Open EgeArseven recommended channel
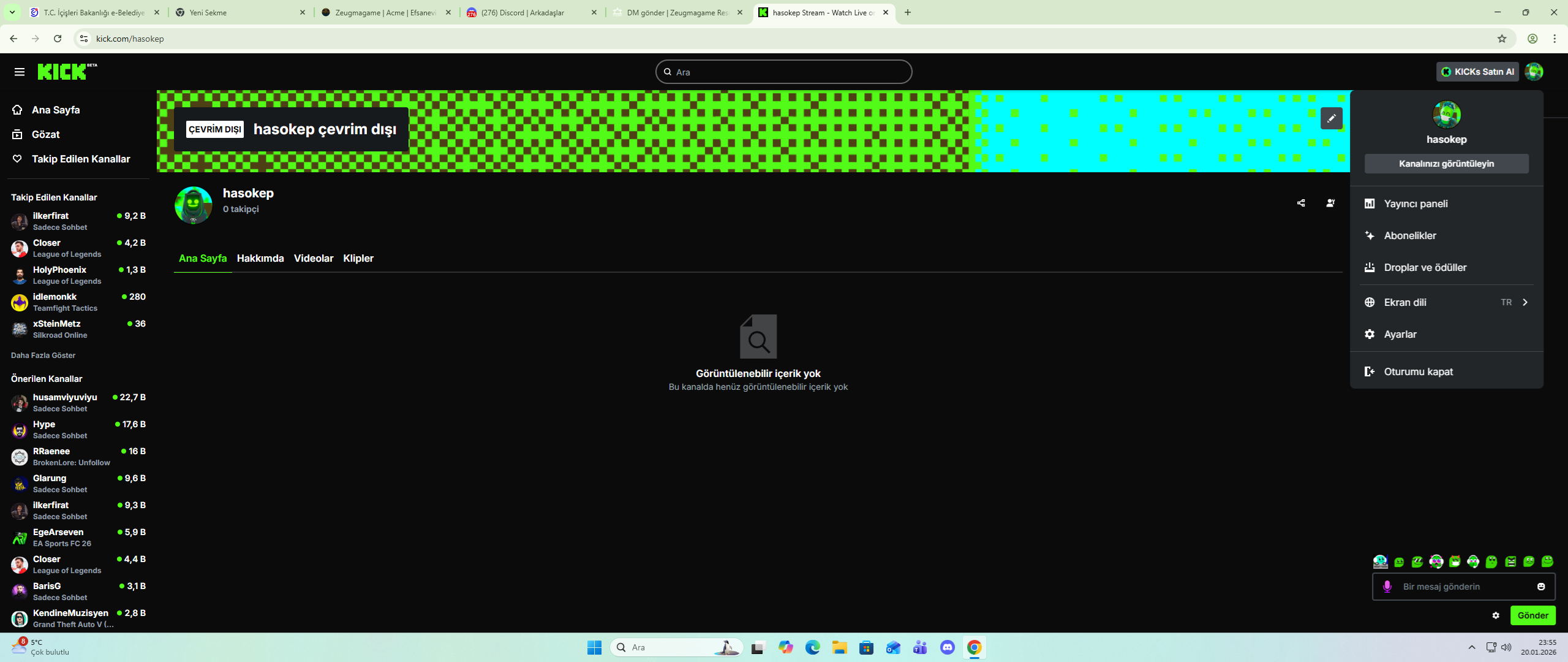This screenshot has height=662, width=1568. [78, 538]
